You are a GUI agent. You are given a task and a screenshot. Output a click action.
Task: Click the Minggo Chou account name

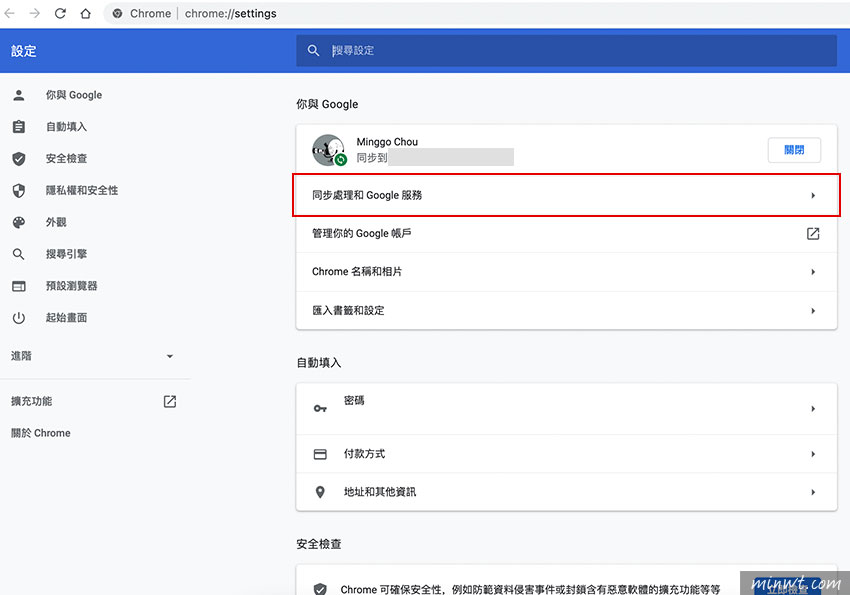(x=387, y=142)
